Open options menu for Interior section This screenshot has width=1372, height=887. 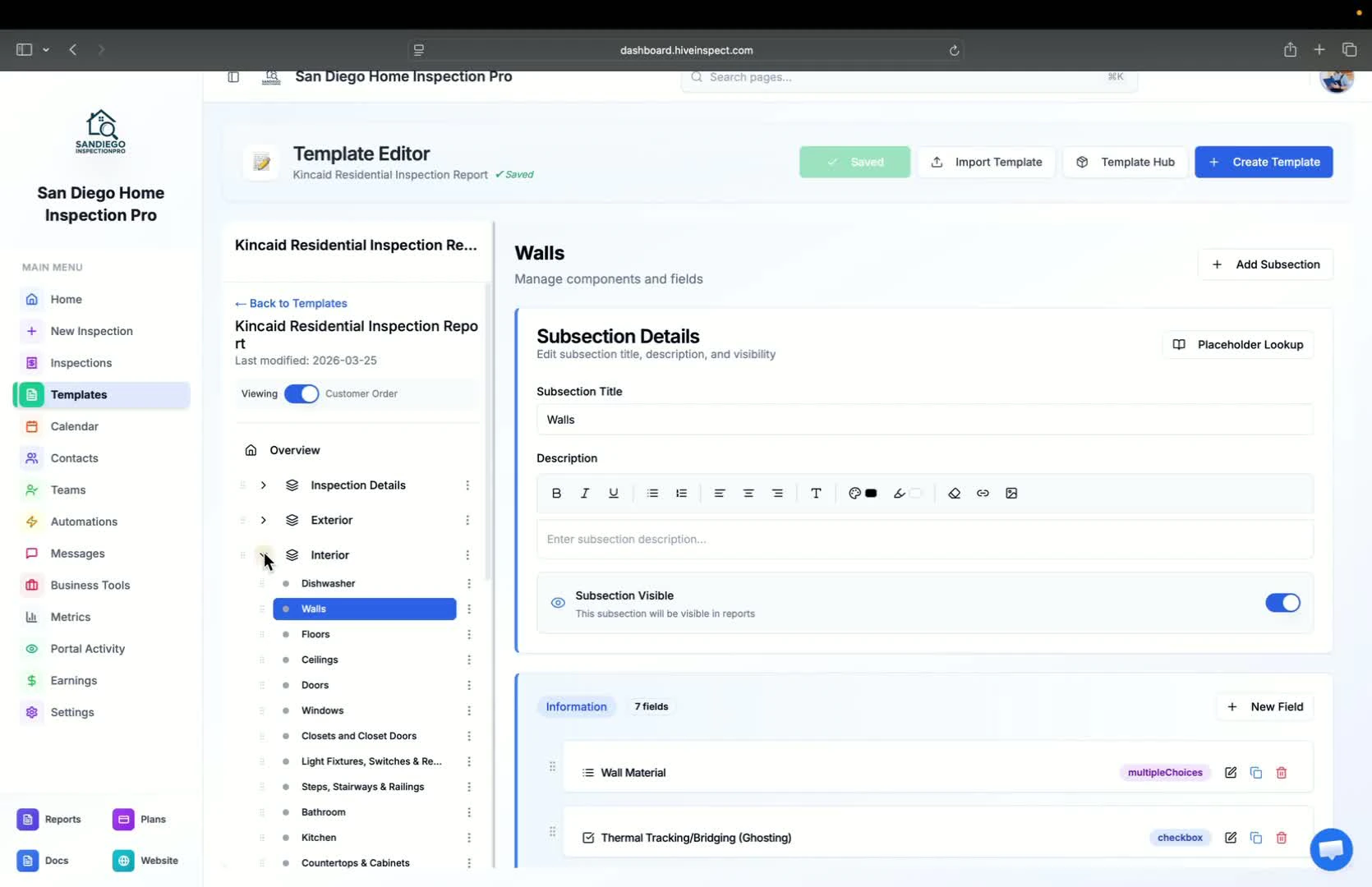point(467,555)
